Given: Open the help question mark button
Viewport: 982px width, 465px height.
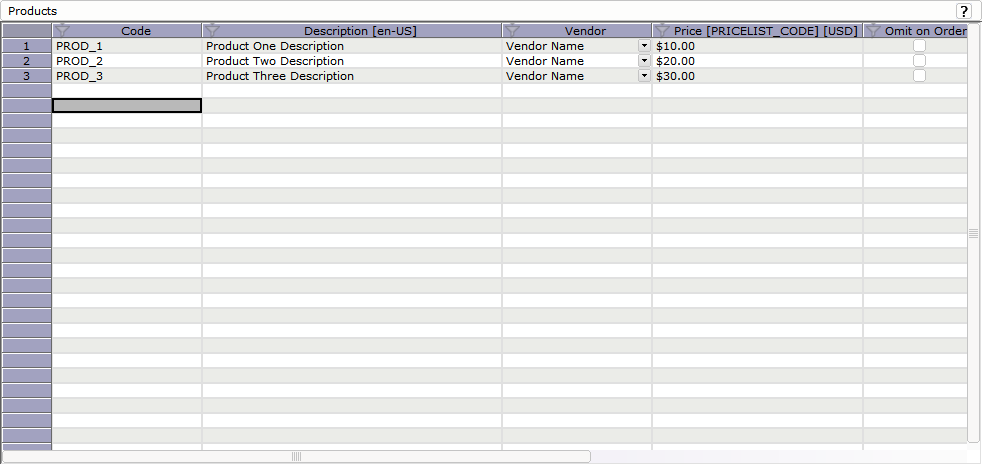Looking at the screenshot, I should point(963,11).
